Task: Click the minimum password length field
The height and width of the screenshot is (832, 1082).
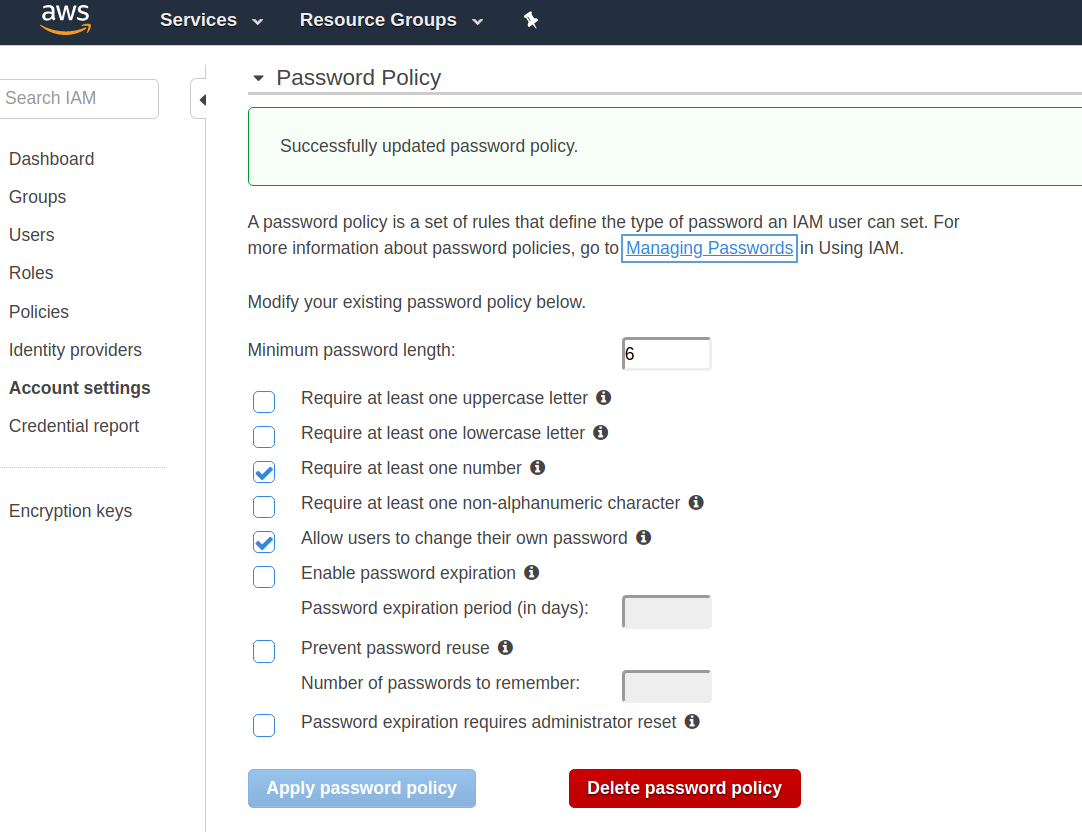Action: tap(666, 352)
